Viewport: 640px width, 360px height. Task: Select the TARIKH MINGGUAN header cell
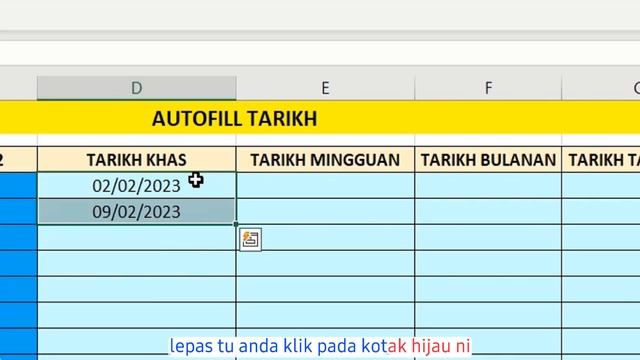click(325, 160)
